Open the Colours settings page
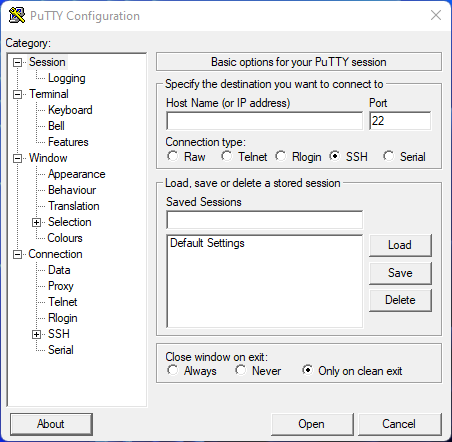Viewport: 452px width, 442px height. point(65,238)
